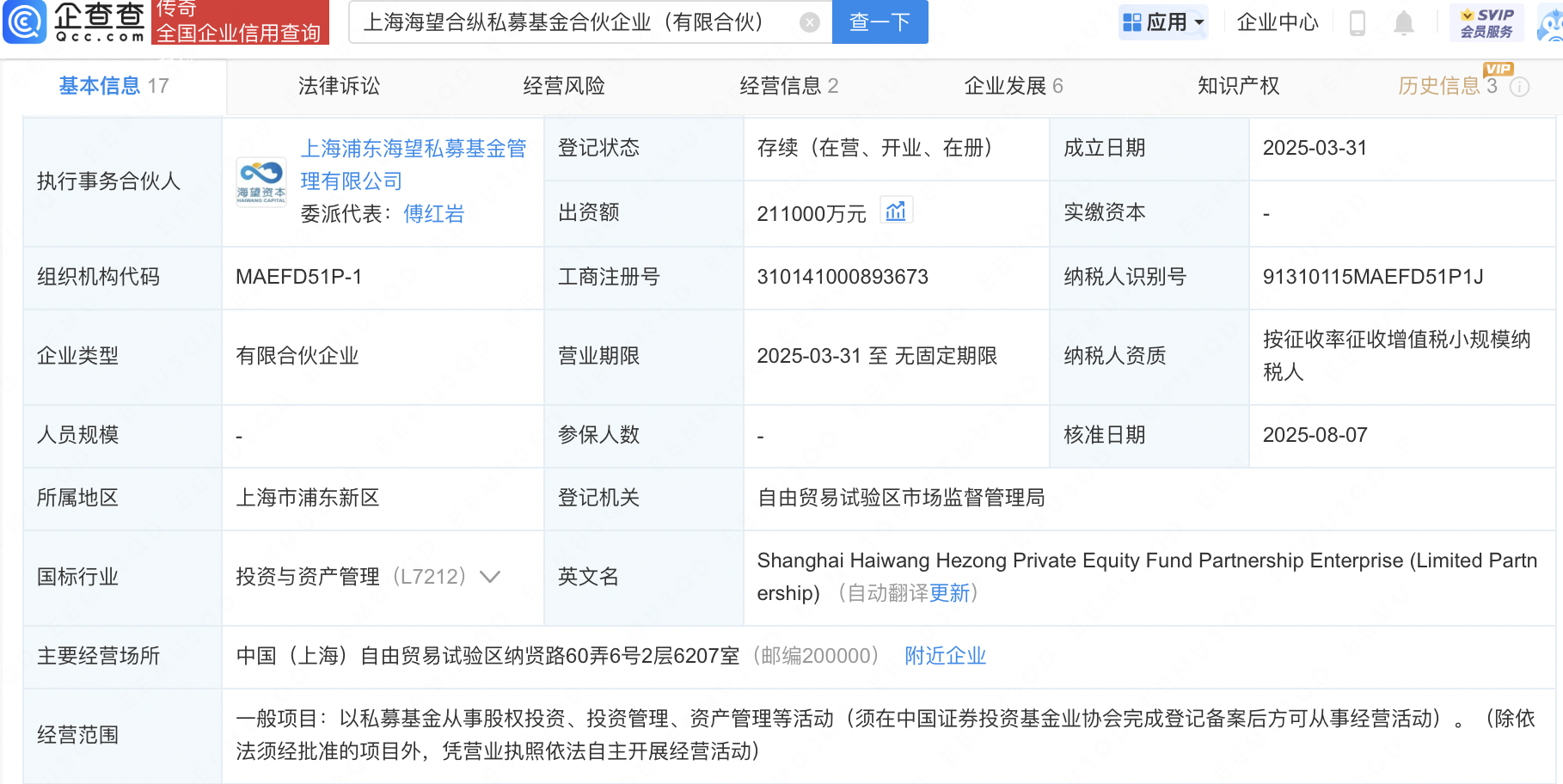Expand the 应用 dropdown menu
This screenshot has width=1563, height=784.
click(1198, 22)
